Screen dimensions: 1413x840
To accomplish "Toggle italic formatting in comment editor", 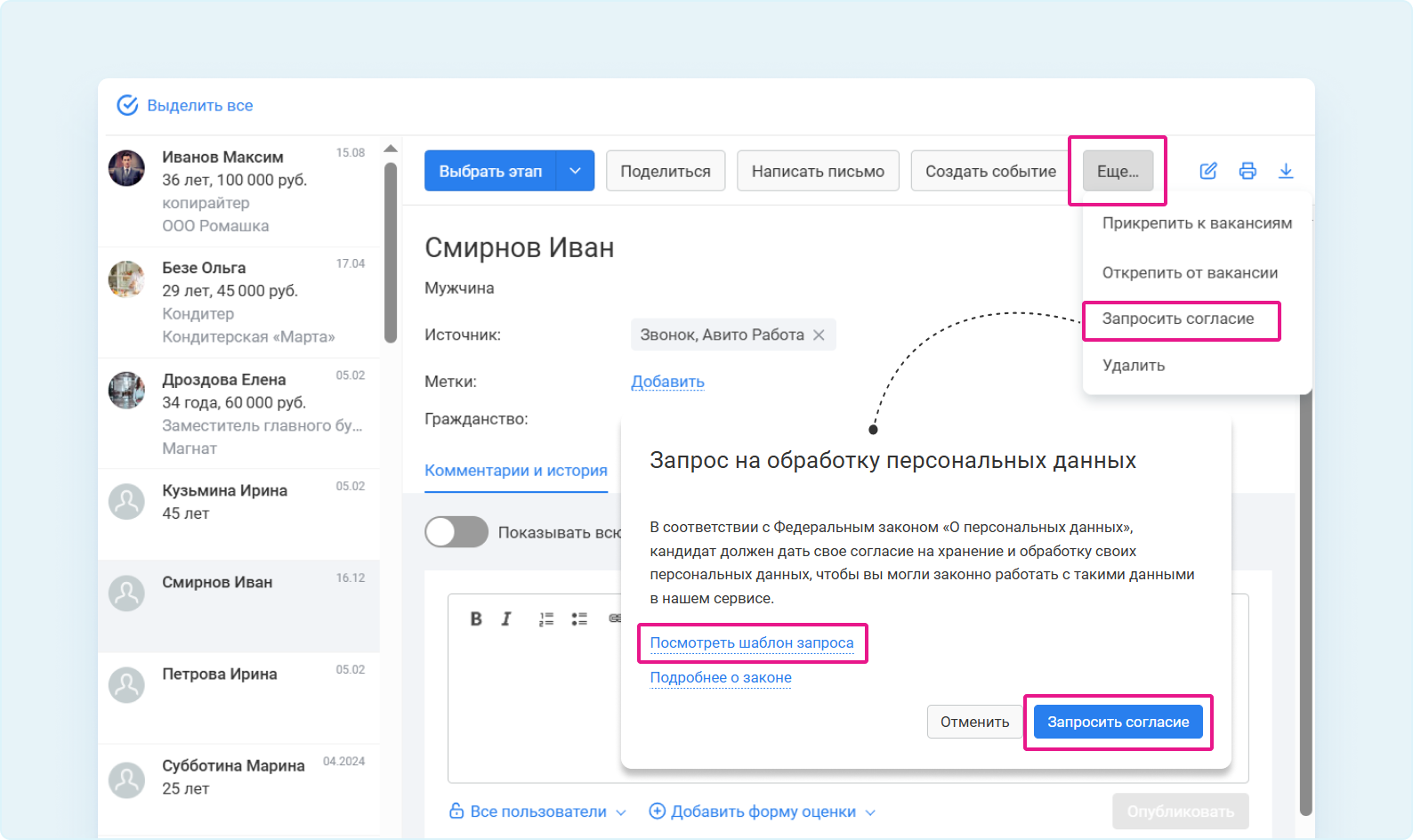I will tap(506, 619).
